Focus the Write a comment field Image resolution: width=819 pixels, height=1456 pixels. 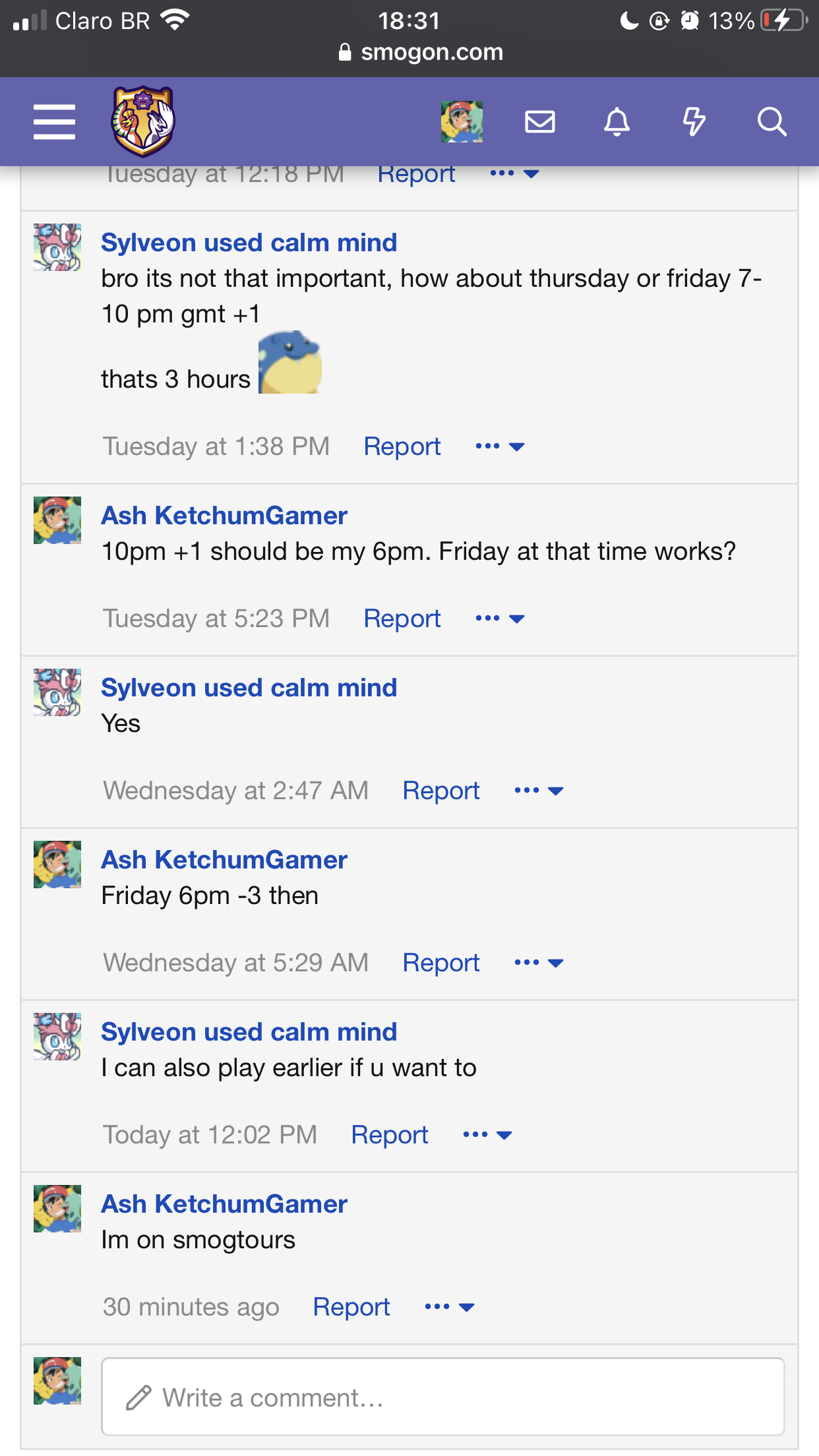pos(442,1397)
